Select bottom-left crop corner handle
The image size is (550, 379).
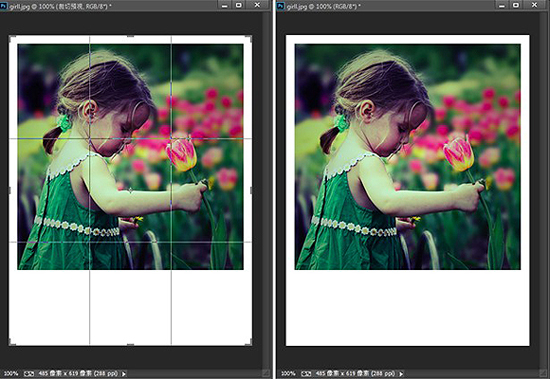pyautogui.click(x=12, y=343)
